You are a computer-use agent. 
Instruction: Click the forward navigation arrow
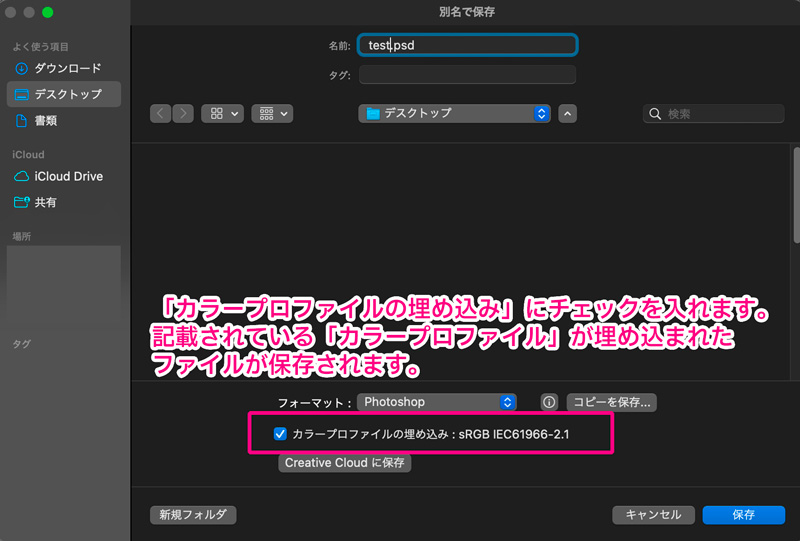(183, 114)
